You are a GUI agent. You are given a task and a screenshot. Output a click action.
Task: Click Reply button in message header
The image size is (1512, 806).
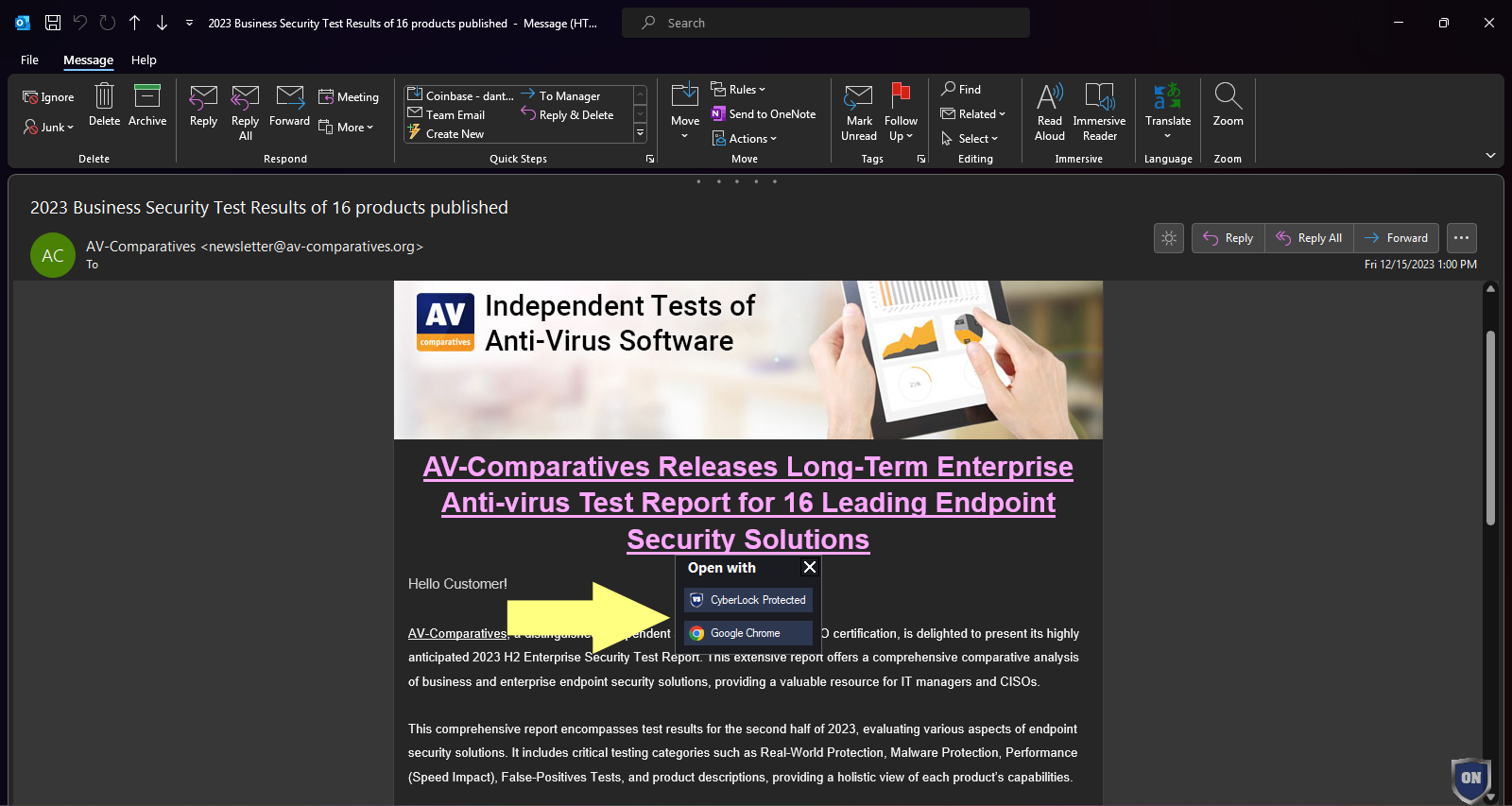(1228, 238)
